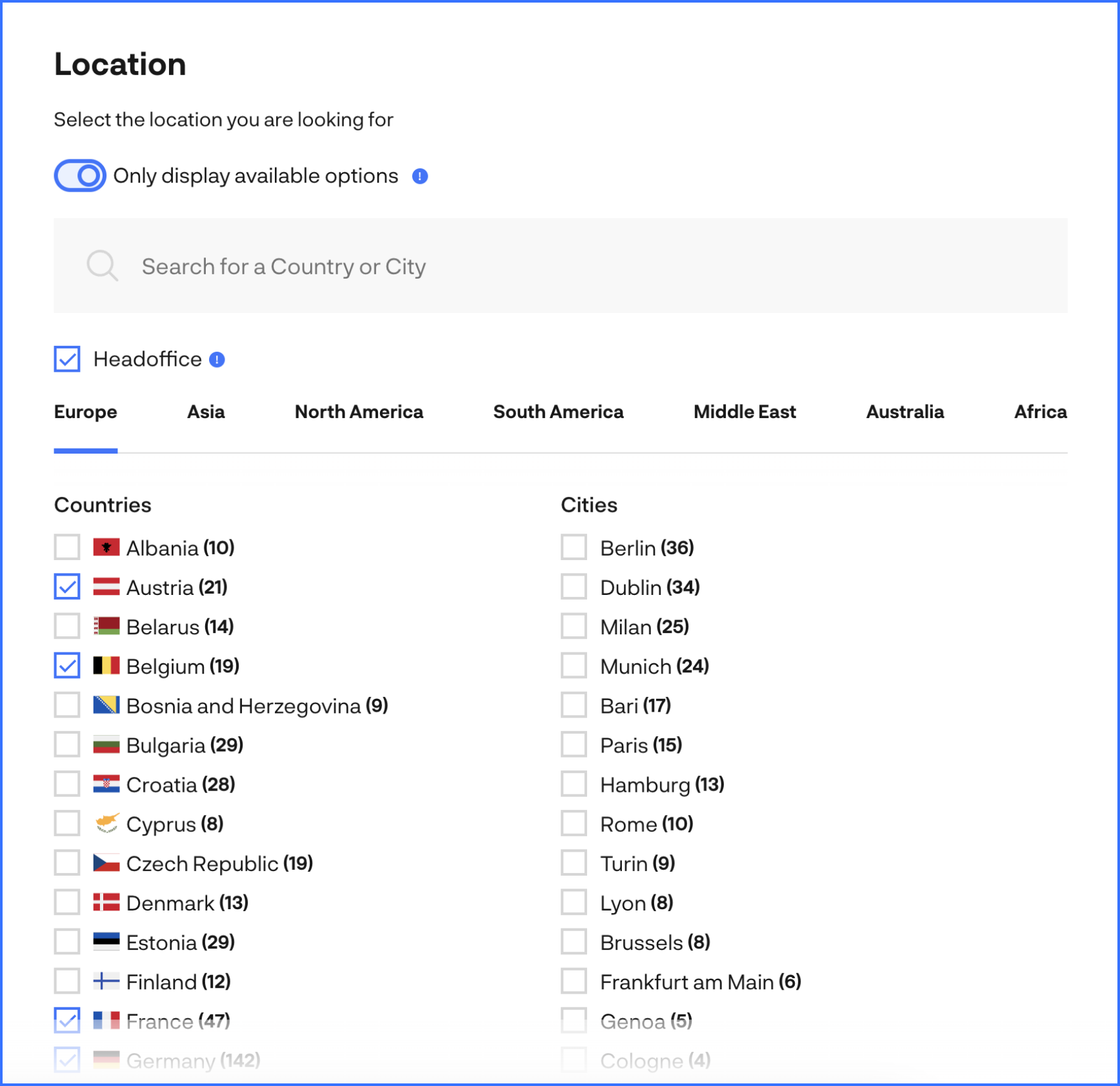The width and height of the screenshot is (1120, 1086).
Task: Click the Denmark (13) label
Action: point(188,903)
